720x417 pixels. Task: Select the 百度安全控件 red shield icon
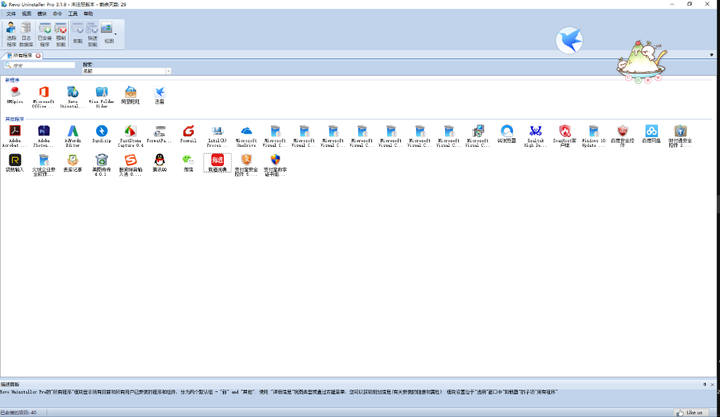pyautogui.click(x=622, y=136)
